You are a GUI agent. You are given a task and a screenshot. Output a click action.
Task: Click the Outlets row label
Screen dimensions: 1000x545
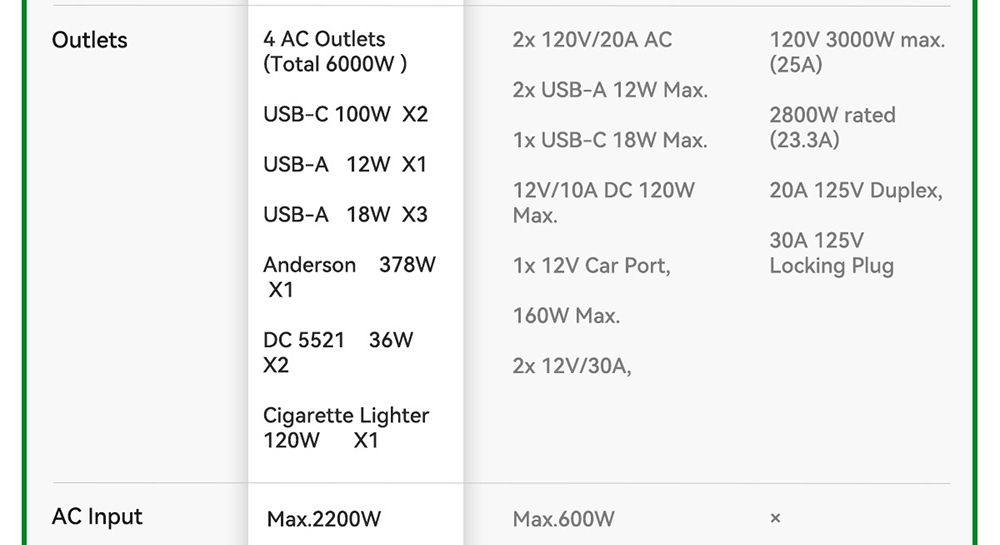[90, 40]
